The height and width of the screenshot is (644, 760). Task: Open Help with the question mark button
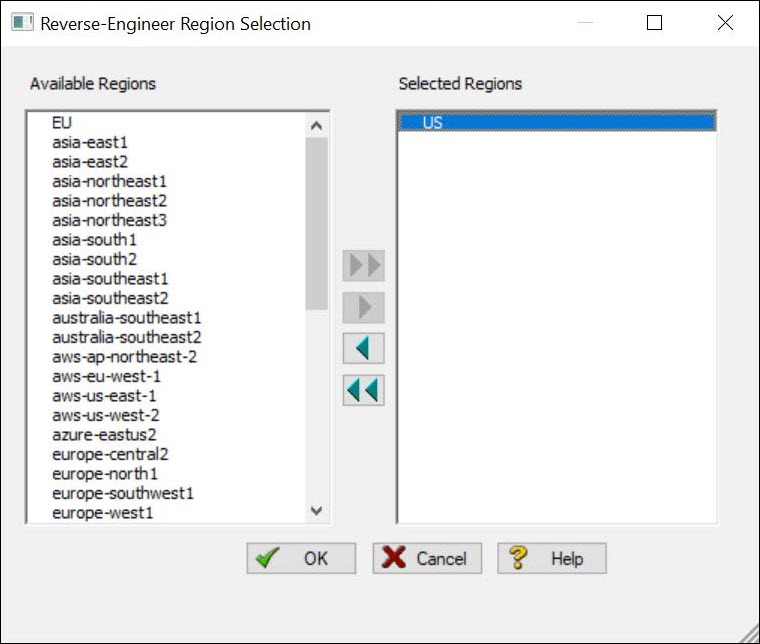[x=552, y=558]
